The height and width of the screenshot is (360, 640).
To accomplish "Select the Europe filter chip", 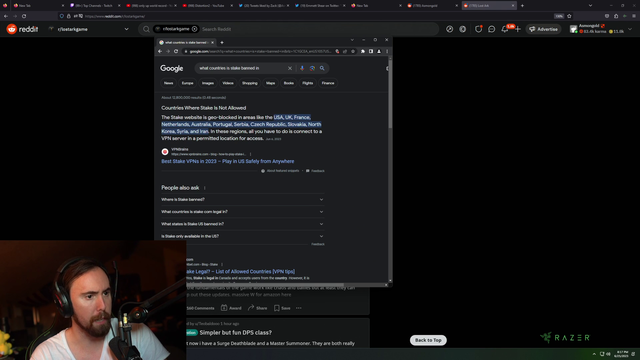I will click(187, 83).
